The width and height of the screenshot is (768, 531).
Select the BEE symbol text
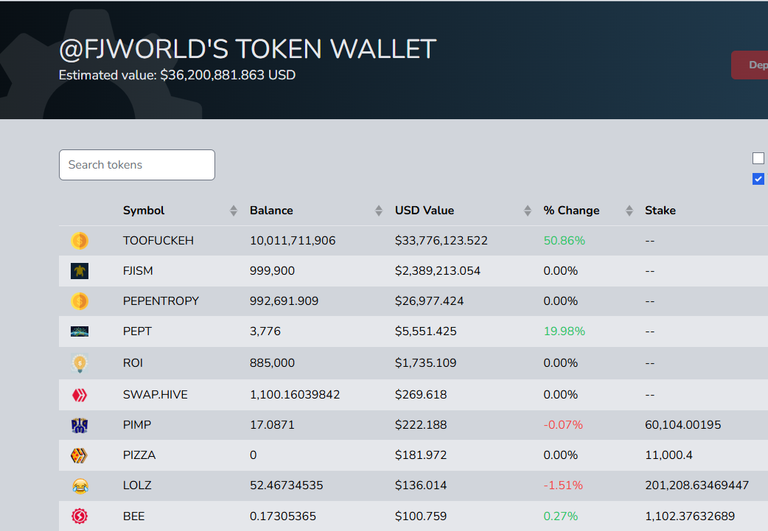coord(134,516)
